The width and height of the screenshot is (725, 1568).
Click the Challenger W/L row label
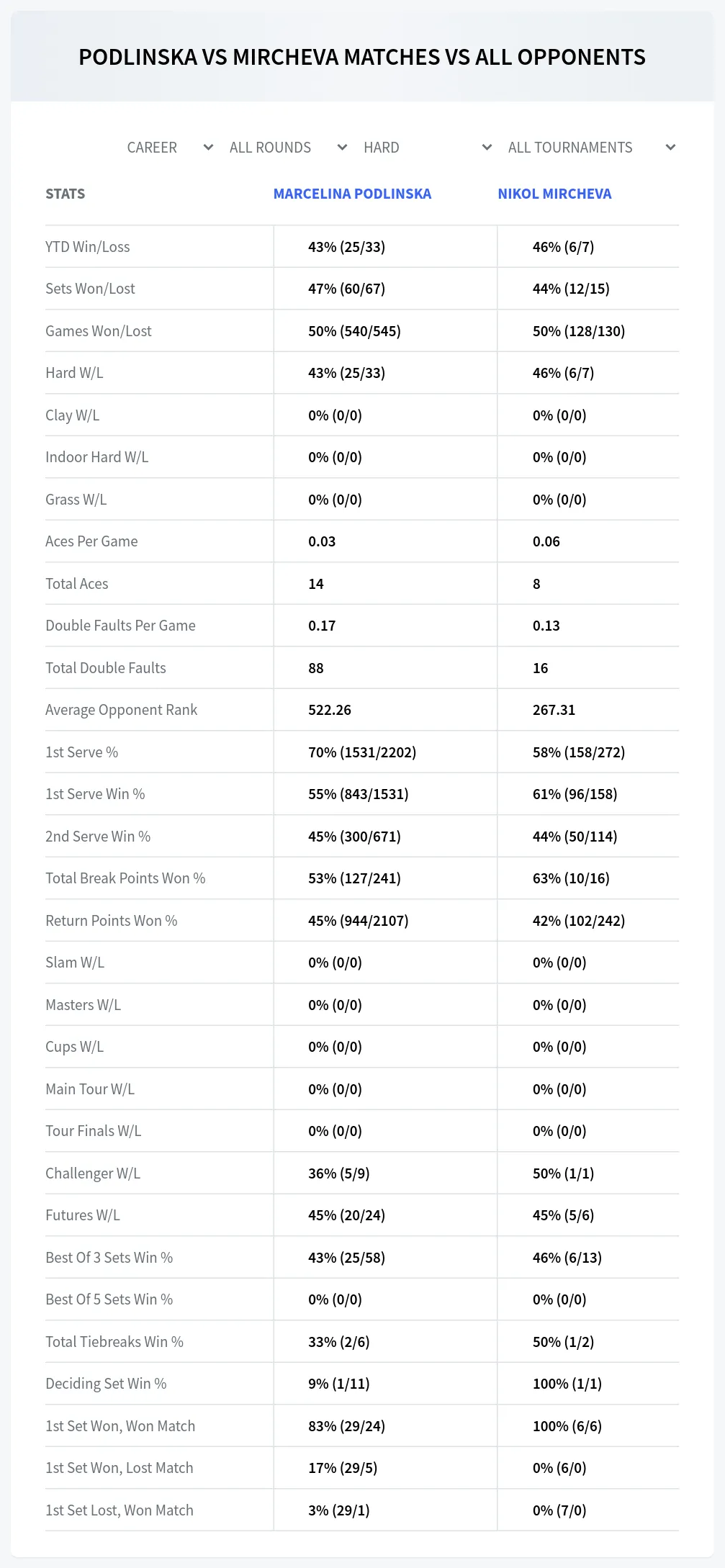[93, 1173]
